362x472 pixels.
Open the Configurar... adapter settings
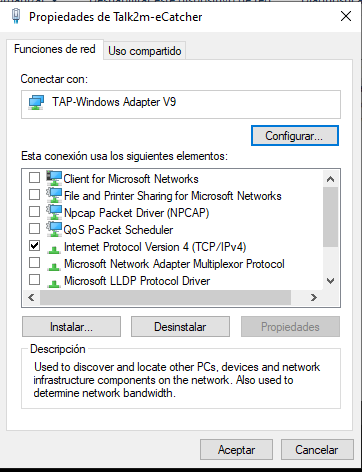click(x=295, y=136)
